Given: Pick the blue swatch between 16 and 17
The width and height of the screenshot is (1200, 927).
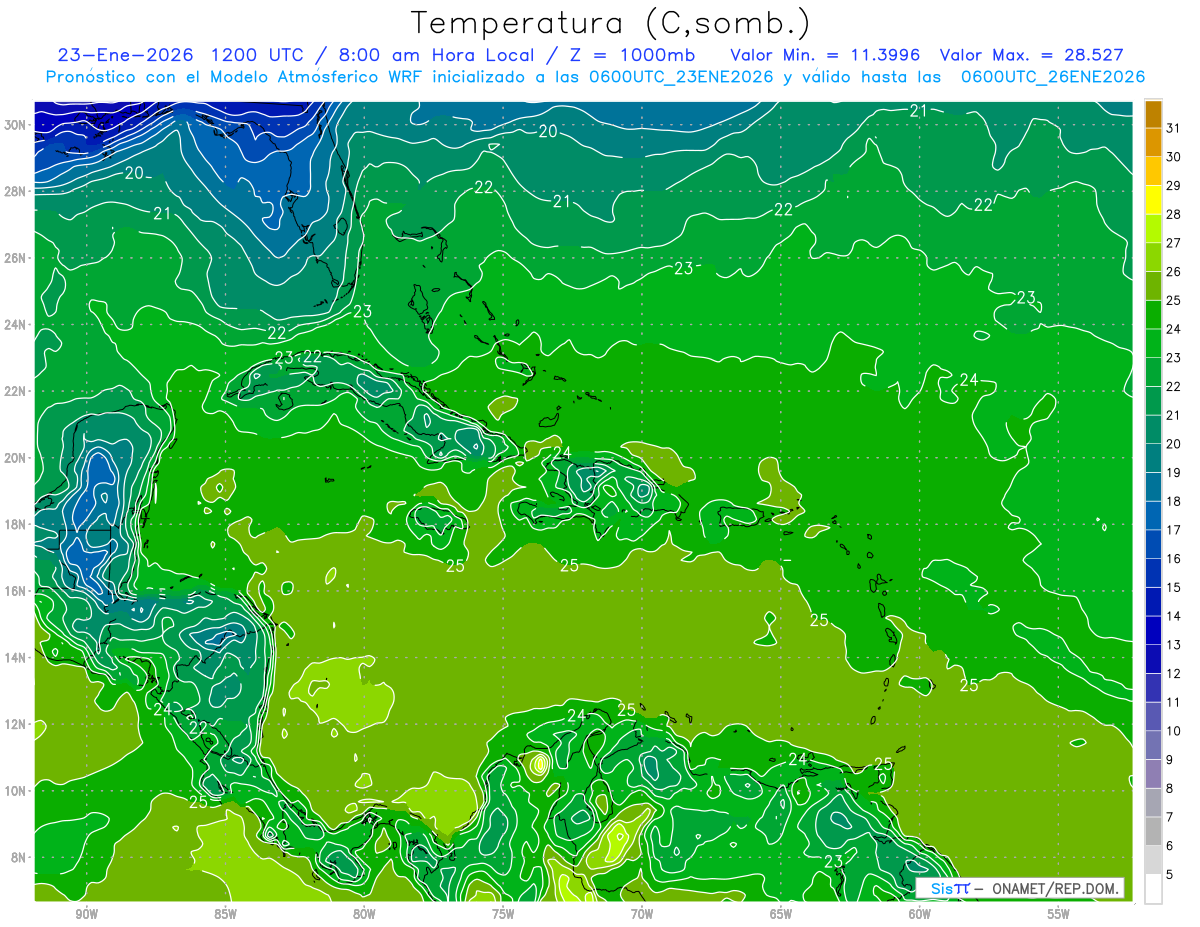Looking at the screenshot, I should (1153, 544).
